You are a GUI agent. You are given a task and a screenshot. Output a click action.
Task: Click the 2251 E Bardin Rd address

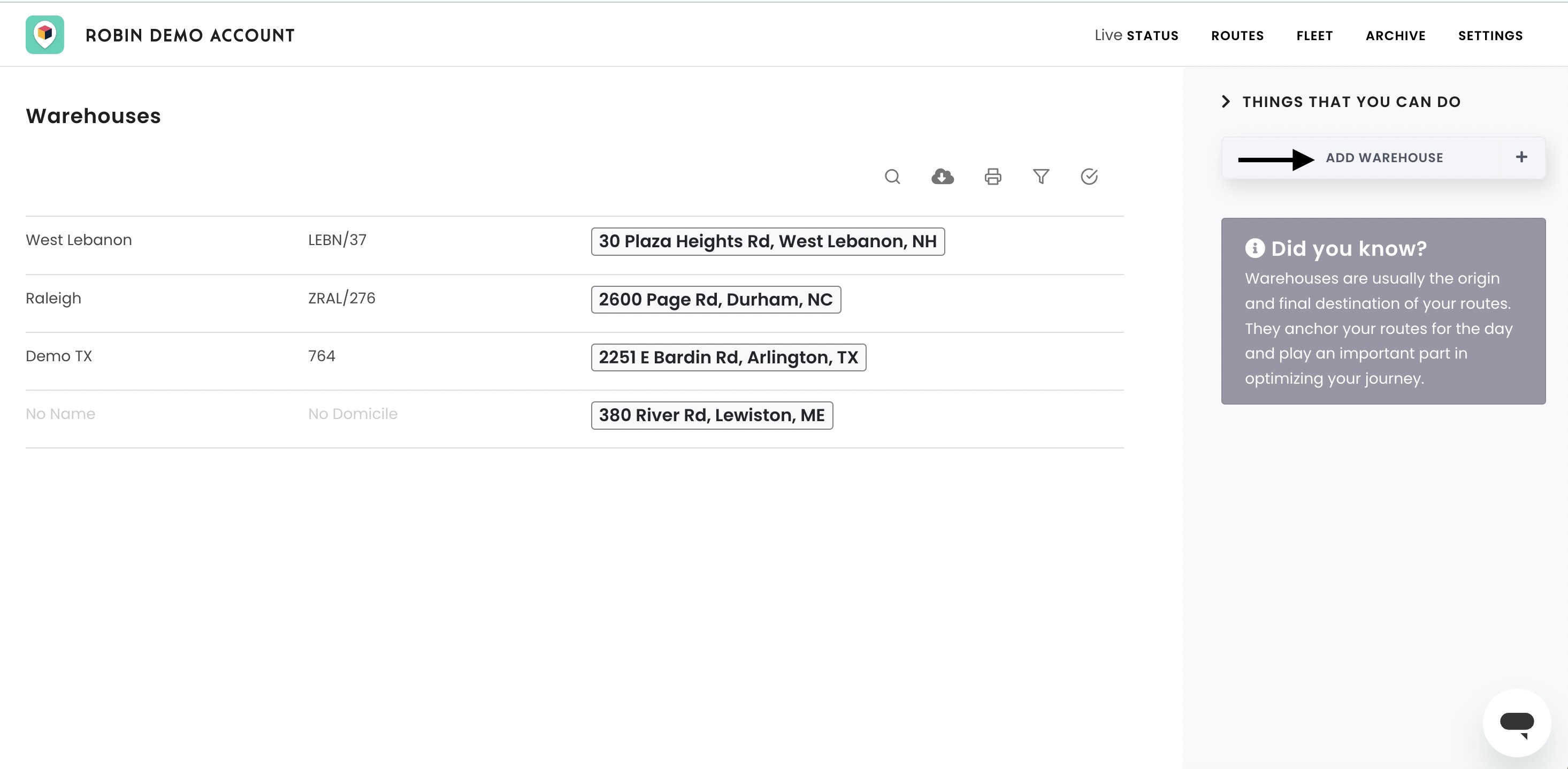click(728, 357)
